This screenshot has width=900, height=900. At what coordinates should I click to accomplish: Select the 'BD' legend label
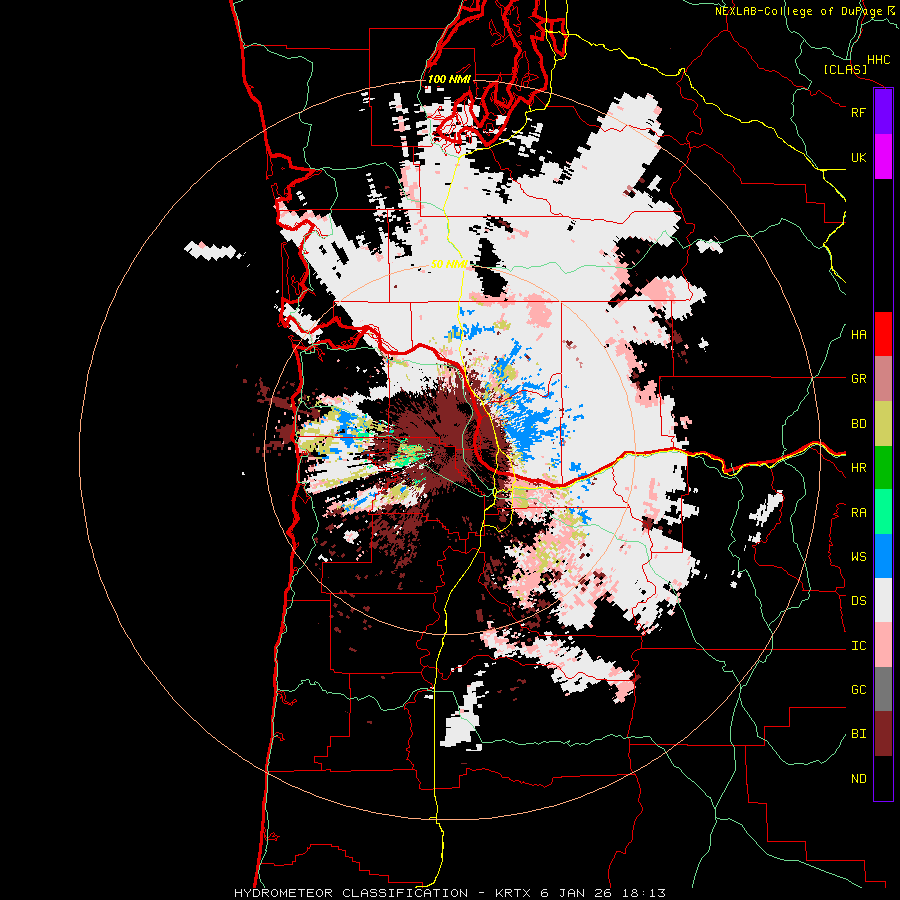pyautogui.click(x=858, y=424)
